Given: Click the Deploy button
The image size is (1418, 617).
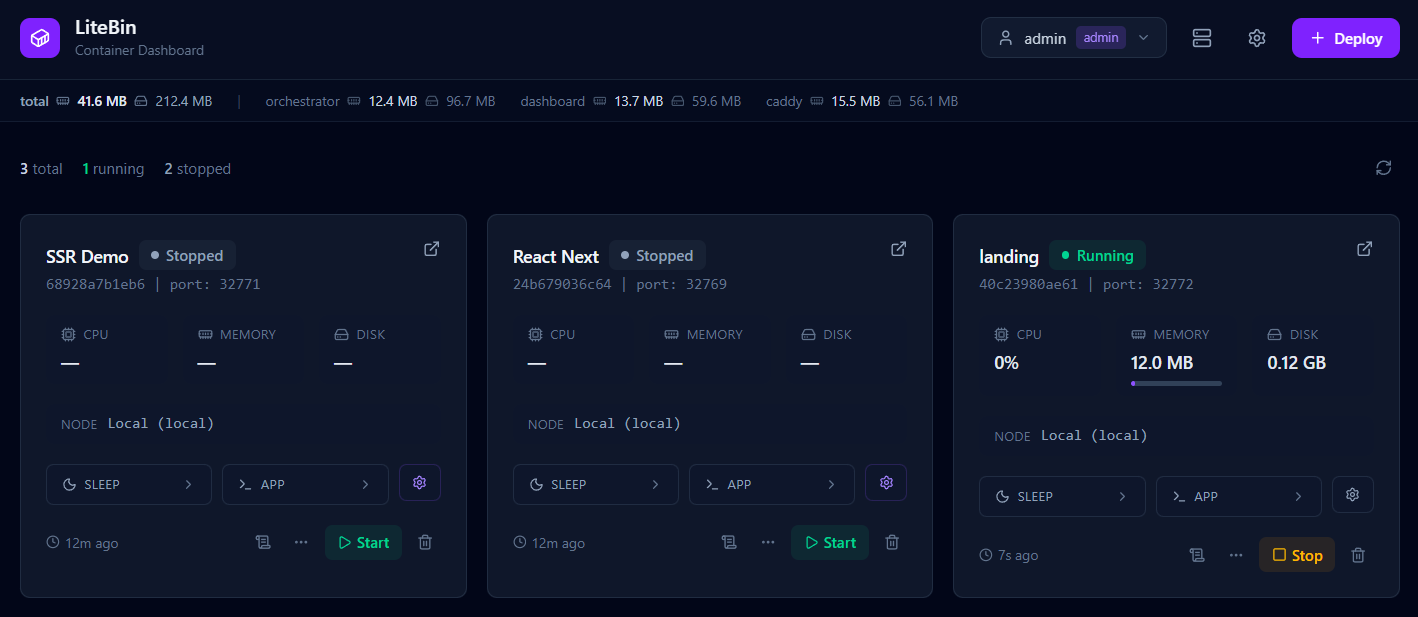Looking at the screenshot, I should pyautogui.click(x=1345, y=37).
